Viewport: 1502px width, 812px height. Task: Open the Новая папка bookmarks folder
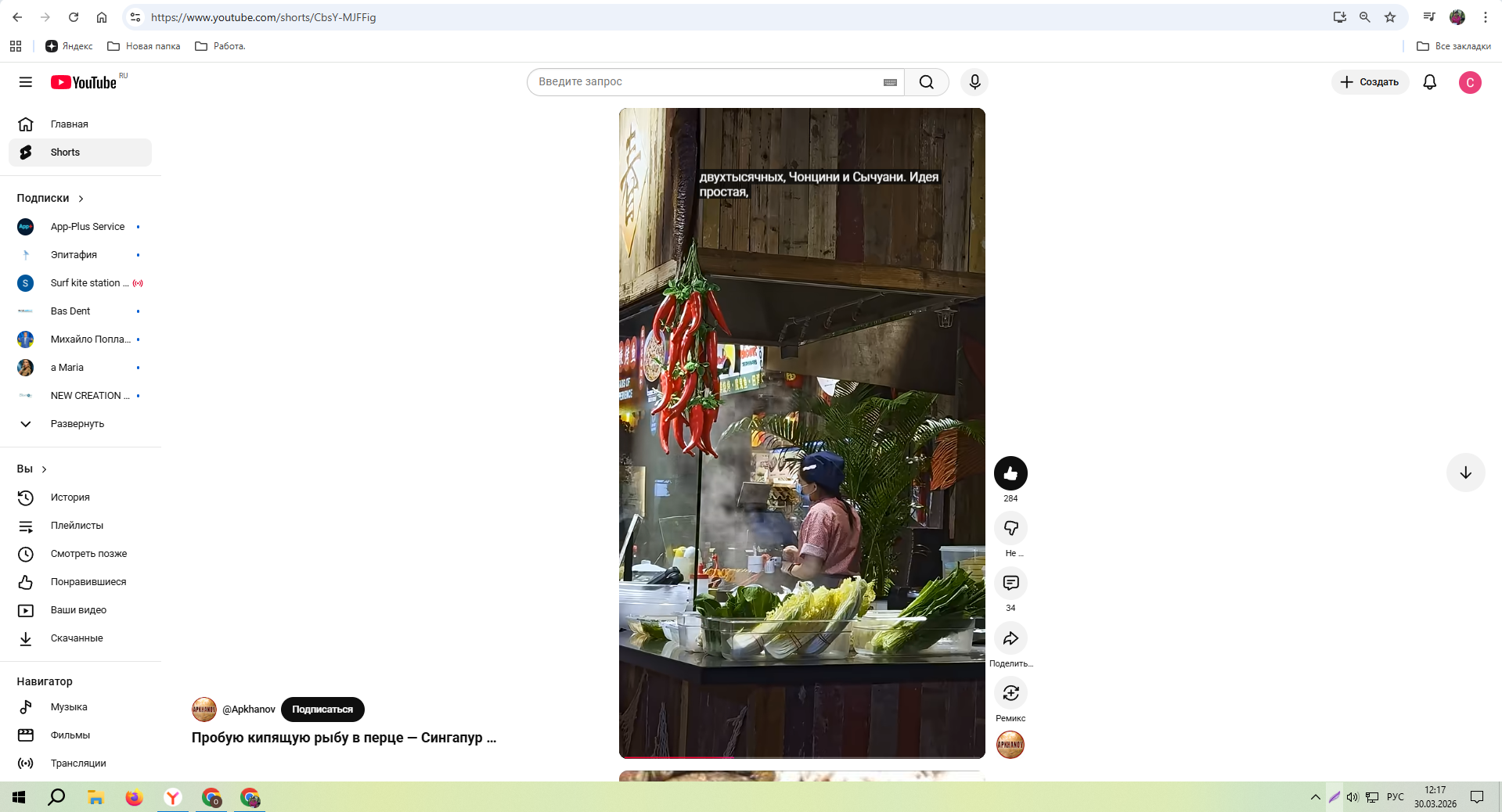click(144, 46)
